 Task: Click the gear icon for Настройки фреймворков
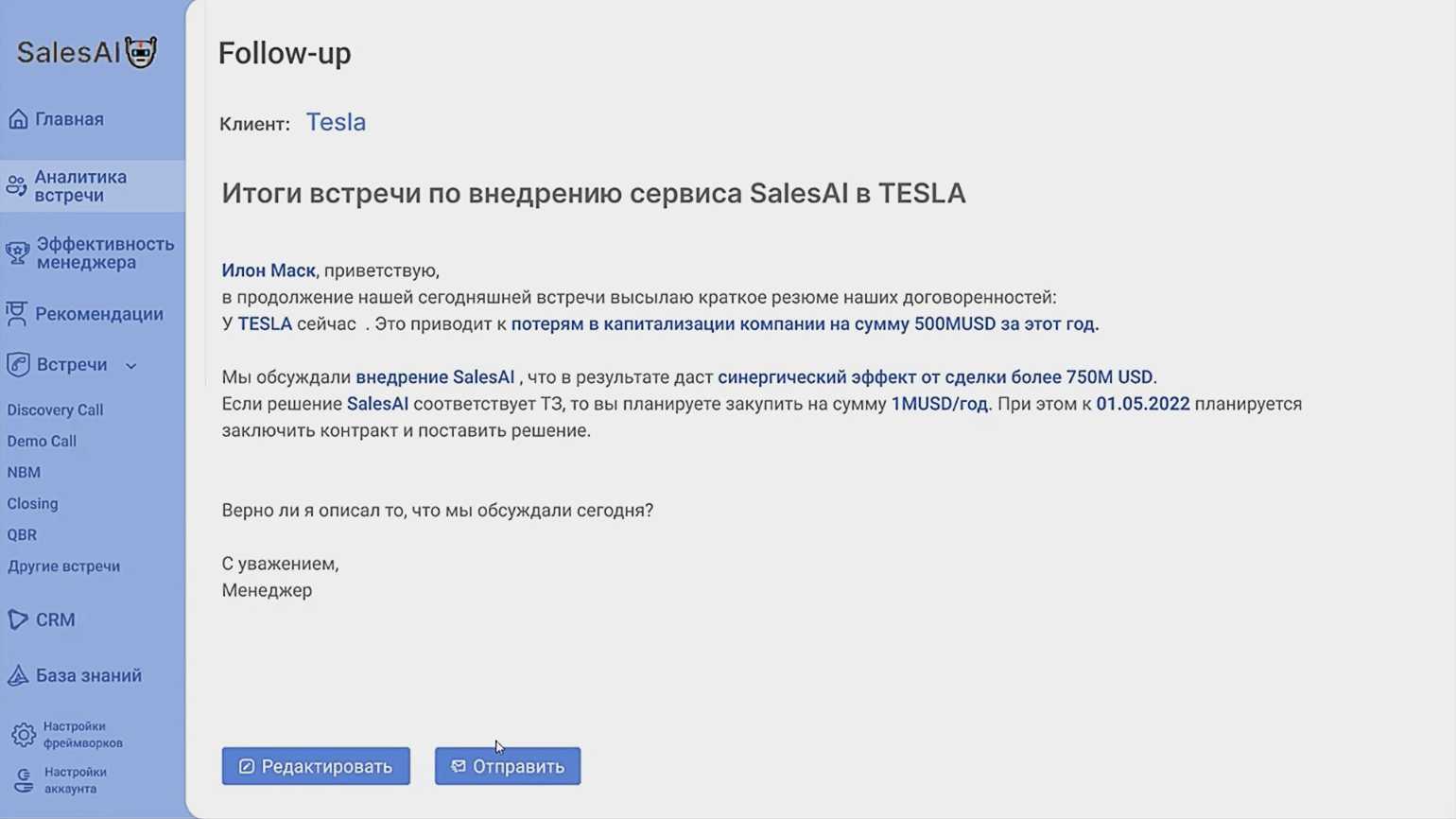click(24, 735)
